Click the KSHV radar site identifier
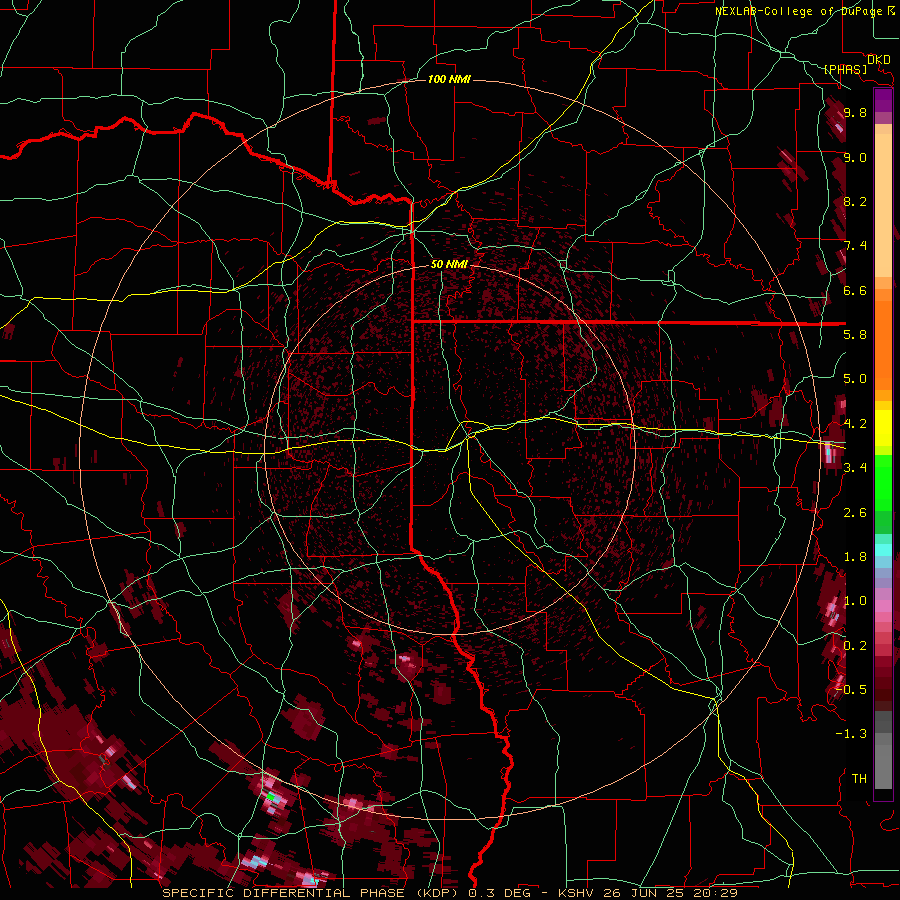 pyautogui.click(x=577, y=893)
